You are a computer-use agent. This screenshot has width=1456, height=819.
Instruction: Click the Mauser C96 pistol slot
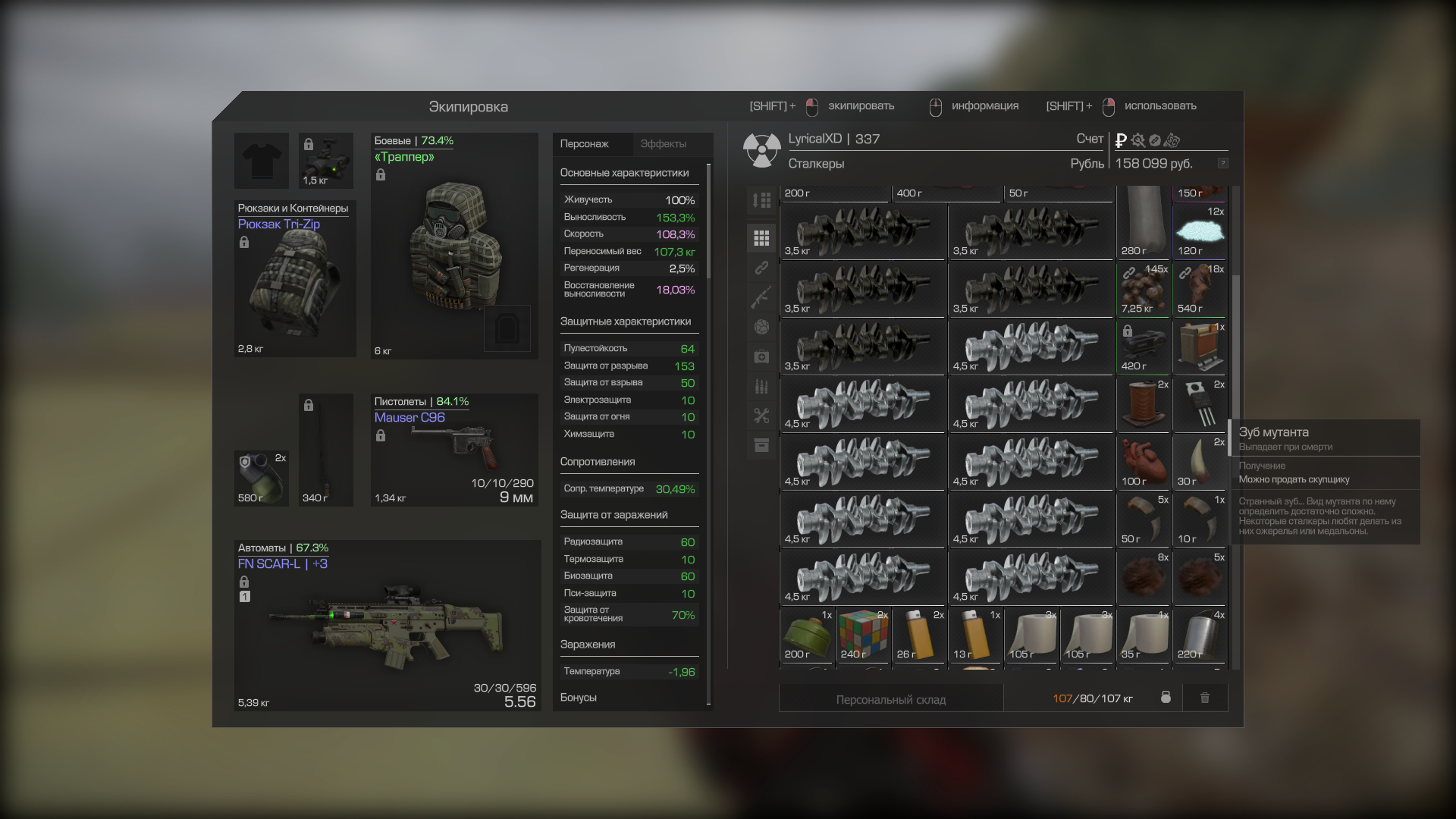454,450
